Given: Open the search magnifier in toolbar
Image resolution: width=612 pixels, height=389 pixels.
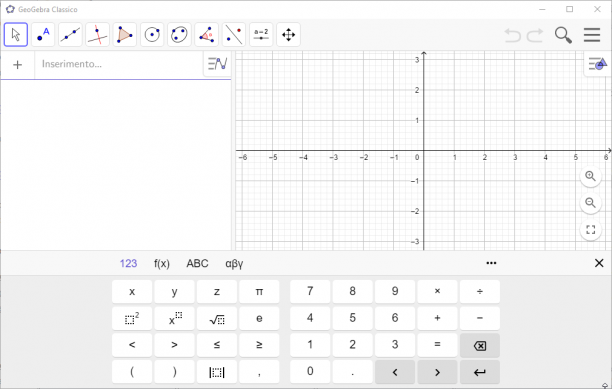Looking at the screenshot, I should tap(563, 35).
